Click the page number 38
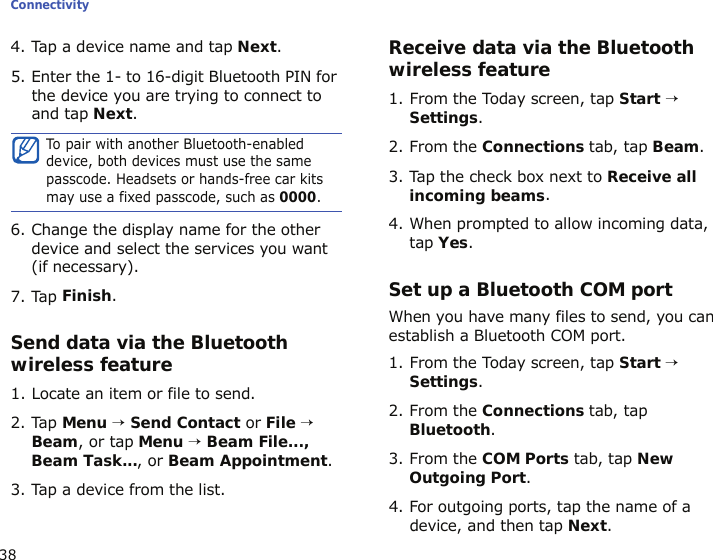Screen dimensions: 713x560 pos(8,553)
